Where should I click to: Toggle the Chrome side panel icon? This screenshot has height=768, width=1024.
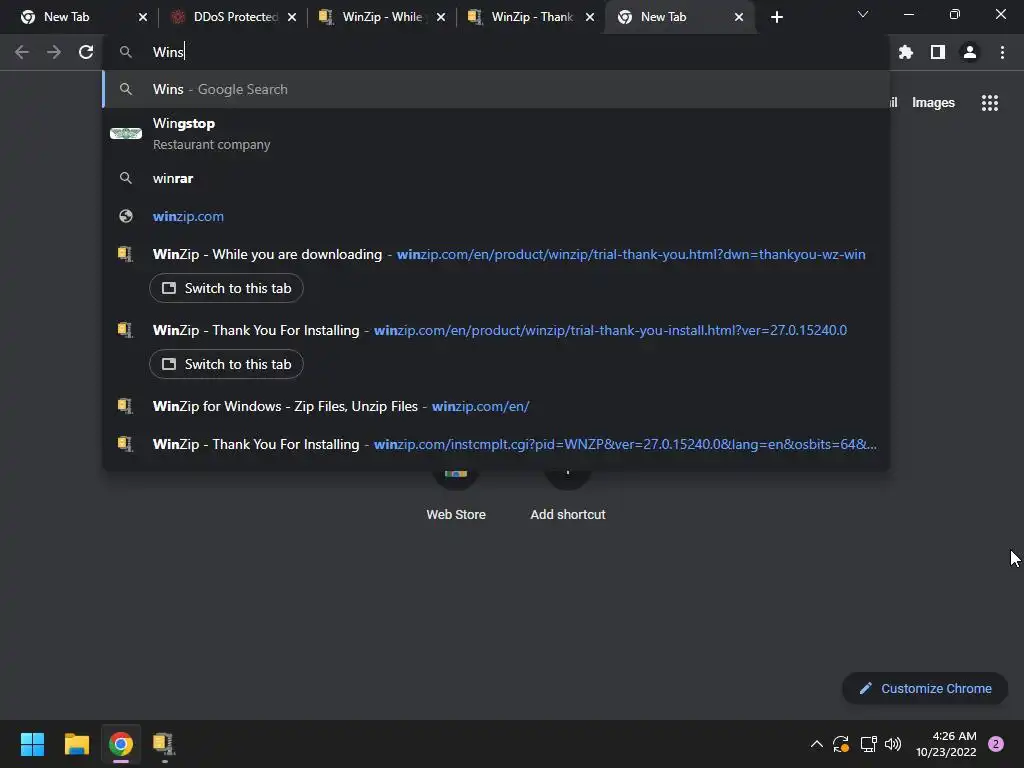click(938, 52)
